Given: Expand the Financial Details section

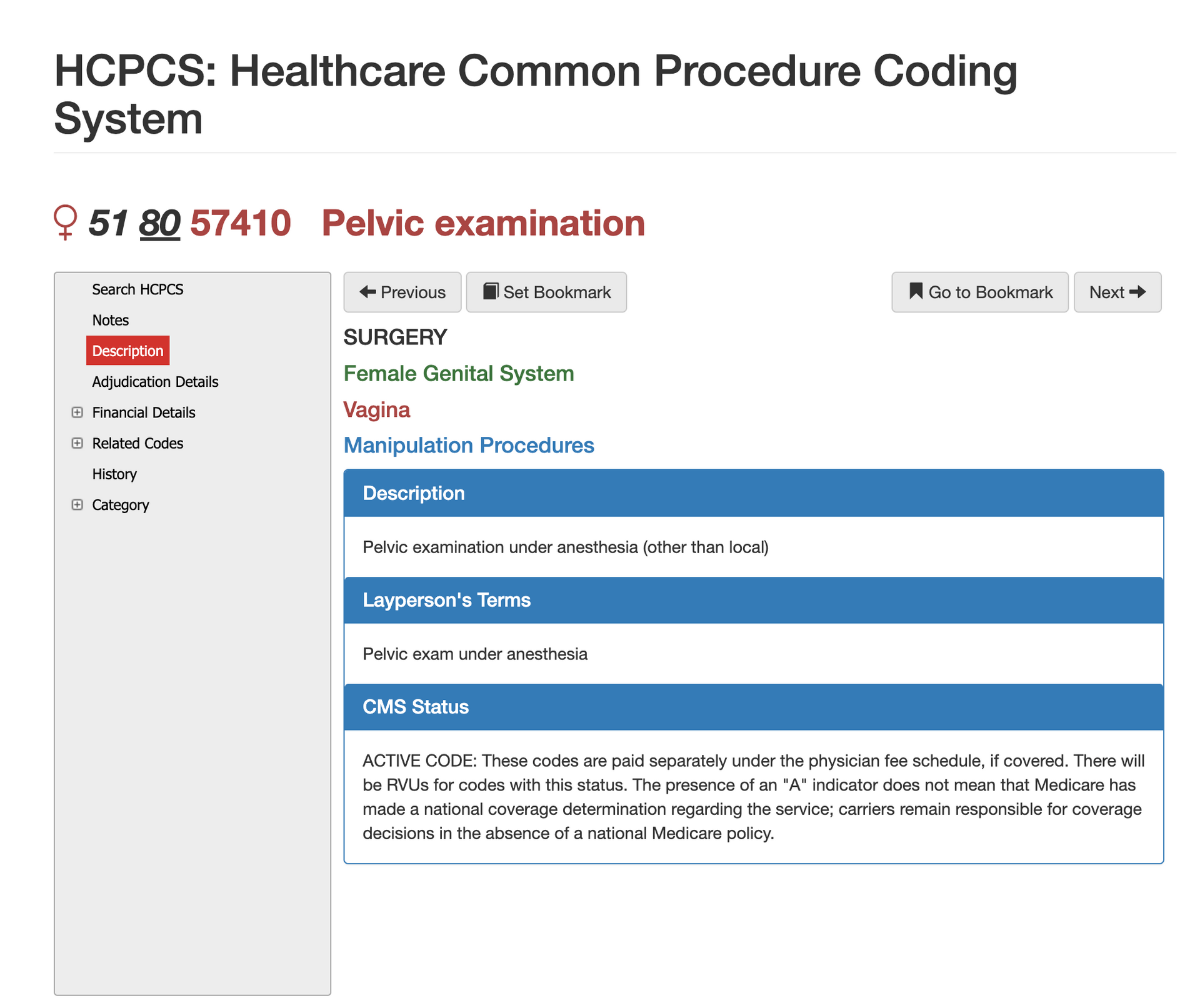Looking at the screenshot, I should click(77, 412).
